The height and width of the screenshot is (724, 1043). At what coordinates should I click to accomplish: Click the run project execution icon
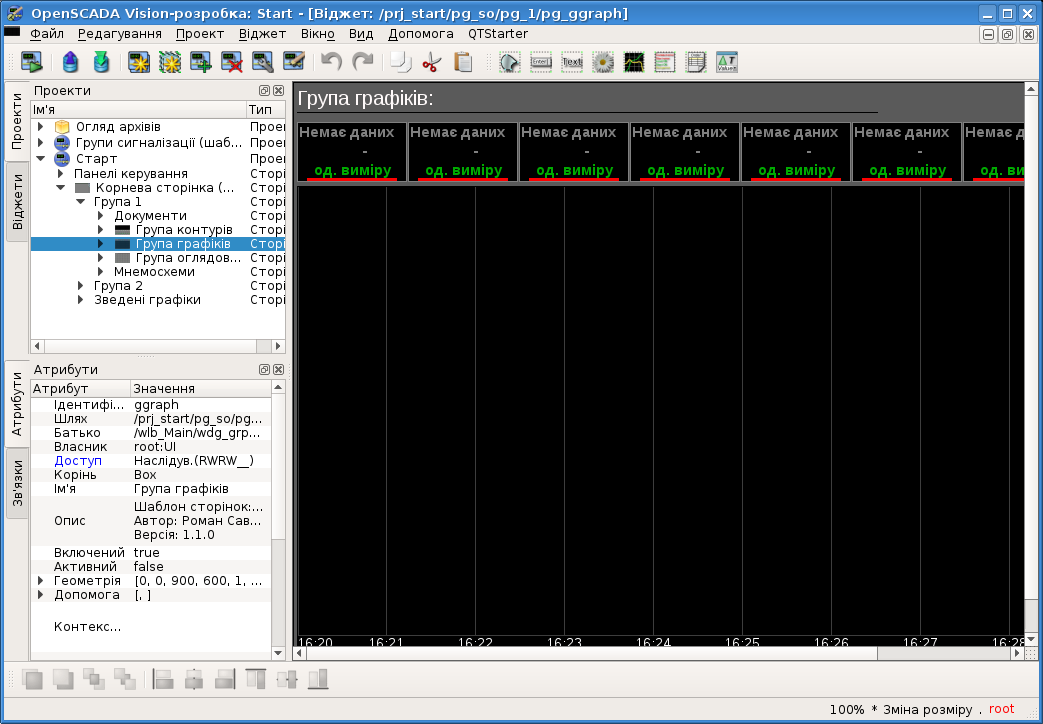tap(31, 62)
